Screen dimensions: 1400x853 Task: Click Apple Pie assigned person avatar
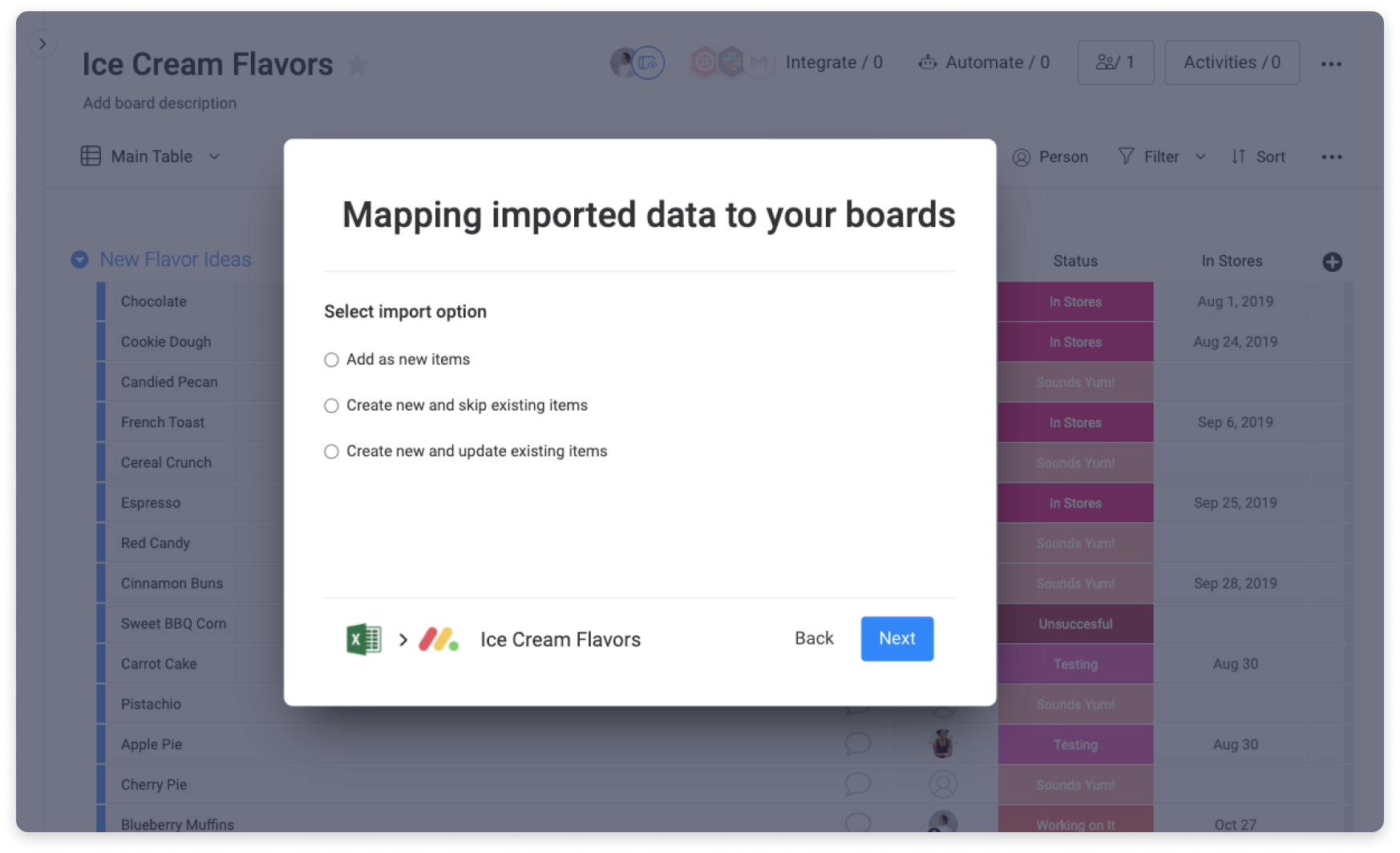click(942, 744)
